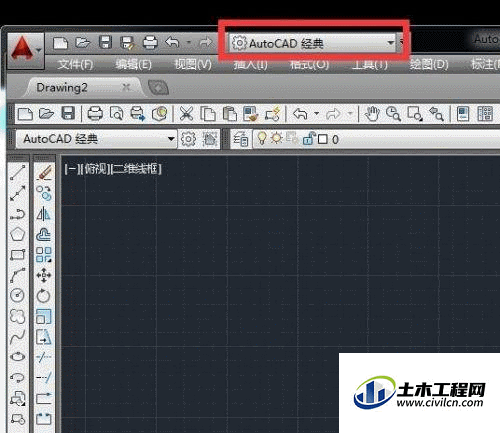This screenshot has height=433, width=500.
Task: Click the new drawing tab button
Action: [158, 88]
